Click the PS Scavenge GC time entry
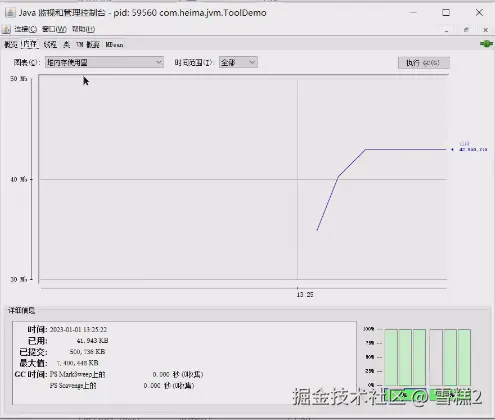495x420 pixels. pyautogui.click(x=122, y=386)
